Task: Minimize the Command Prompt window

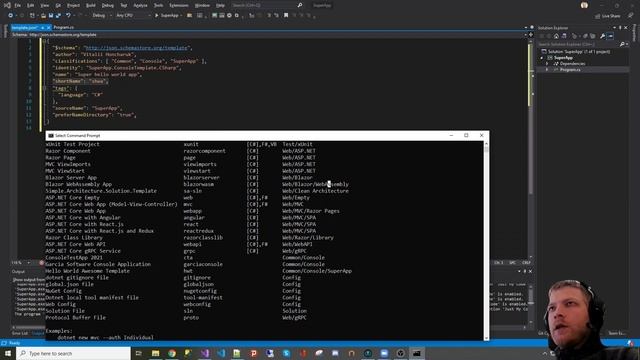Action: [x=451, y=135]
